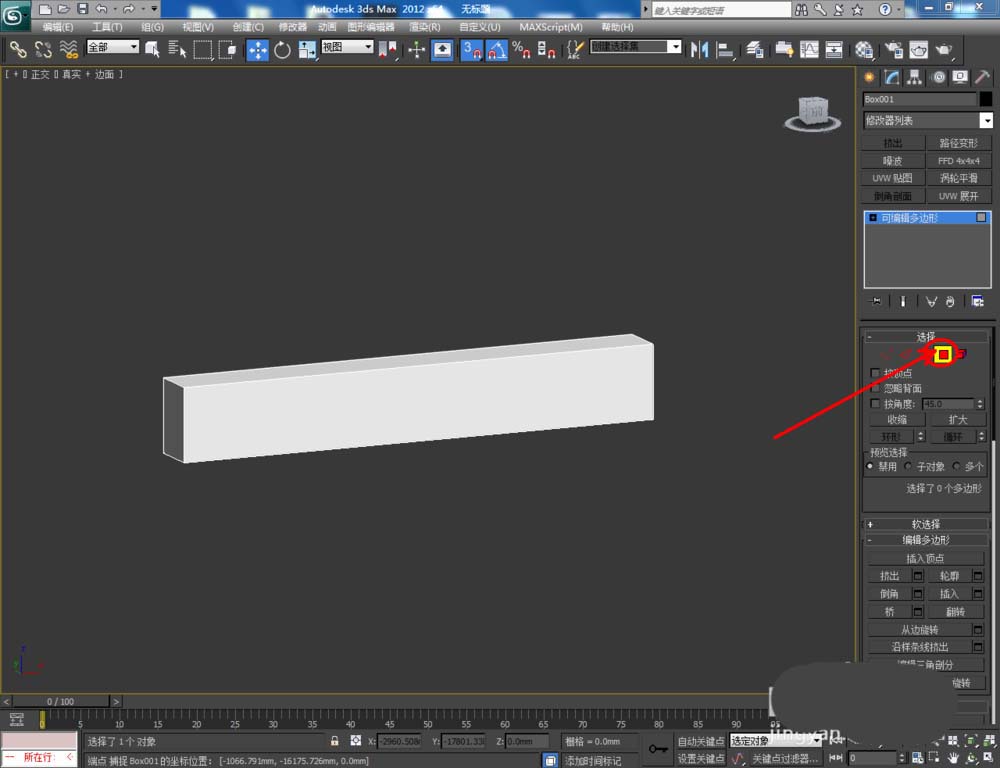Viewport: 1000px width, 768px height.
Task: Toggle Spinner Snap icon
Action: (546, 49)
